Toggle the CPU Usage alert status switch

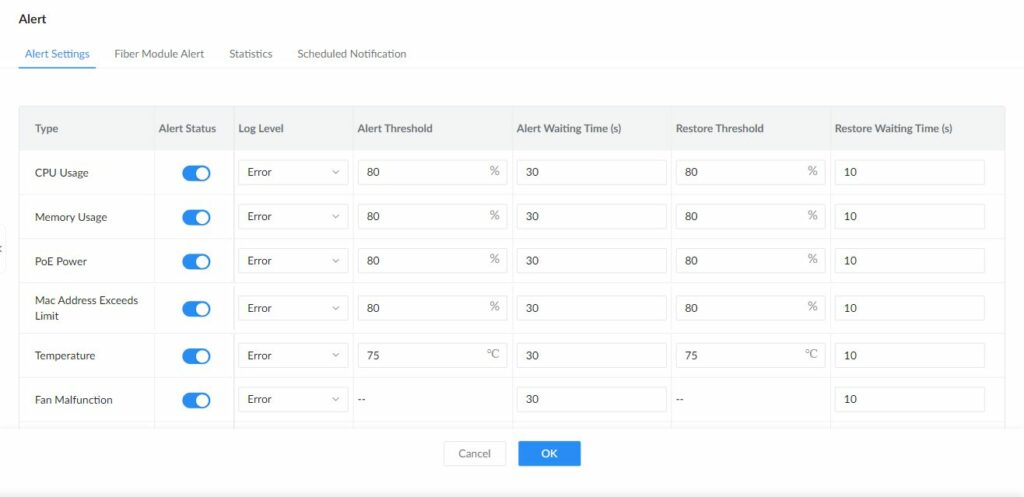[196, 173]
